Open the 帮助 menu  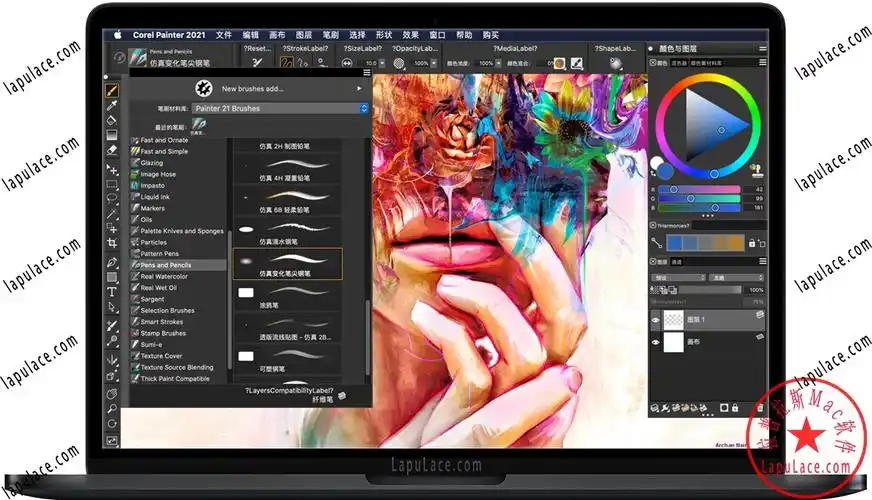pos(464,34)
